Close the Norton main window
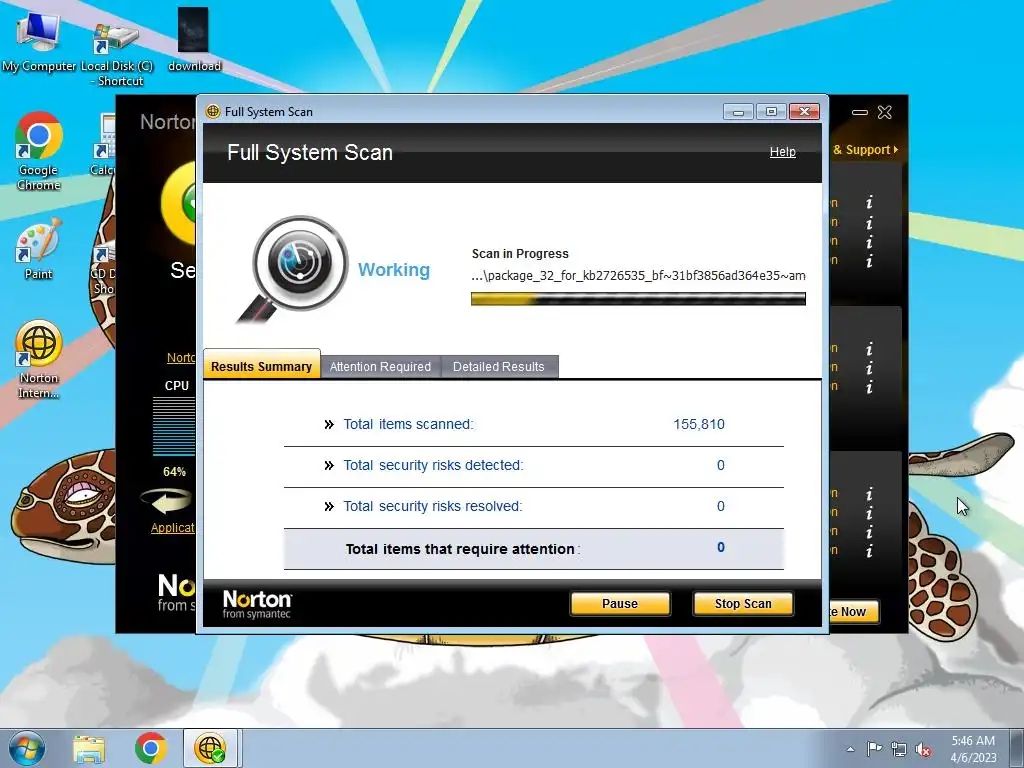Viewport: 1024px width, 768px height. click(x=884, y=112)
